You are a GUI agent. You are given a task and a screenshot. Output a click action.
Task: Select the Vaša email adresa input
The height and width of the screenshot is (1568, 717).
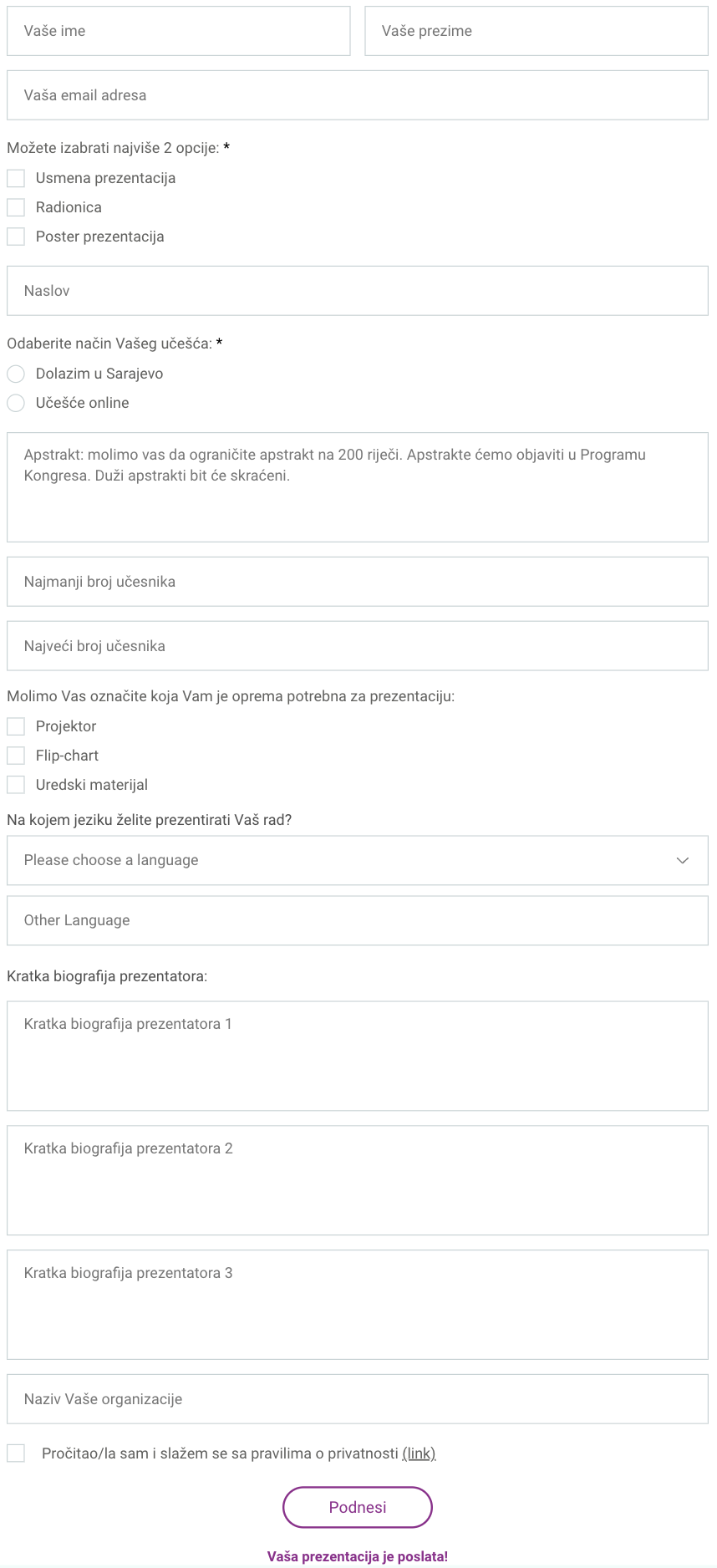(358, 95)
